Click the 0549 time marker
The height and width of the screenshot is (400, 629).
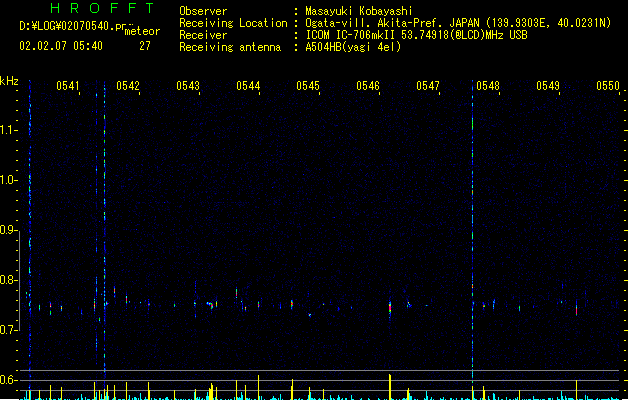pos(548,86)
